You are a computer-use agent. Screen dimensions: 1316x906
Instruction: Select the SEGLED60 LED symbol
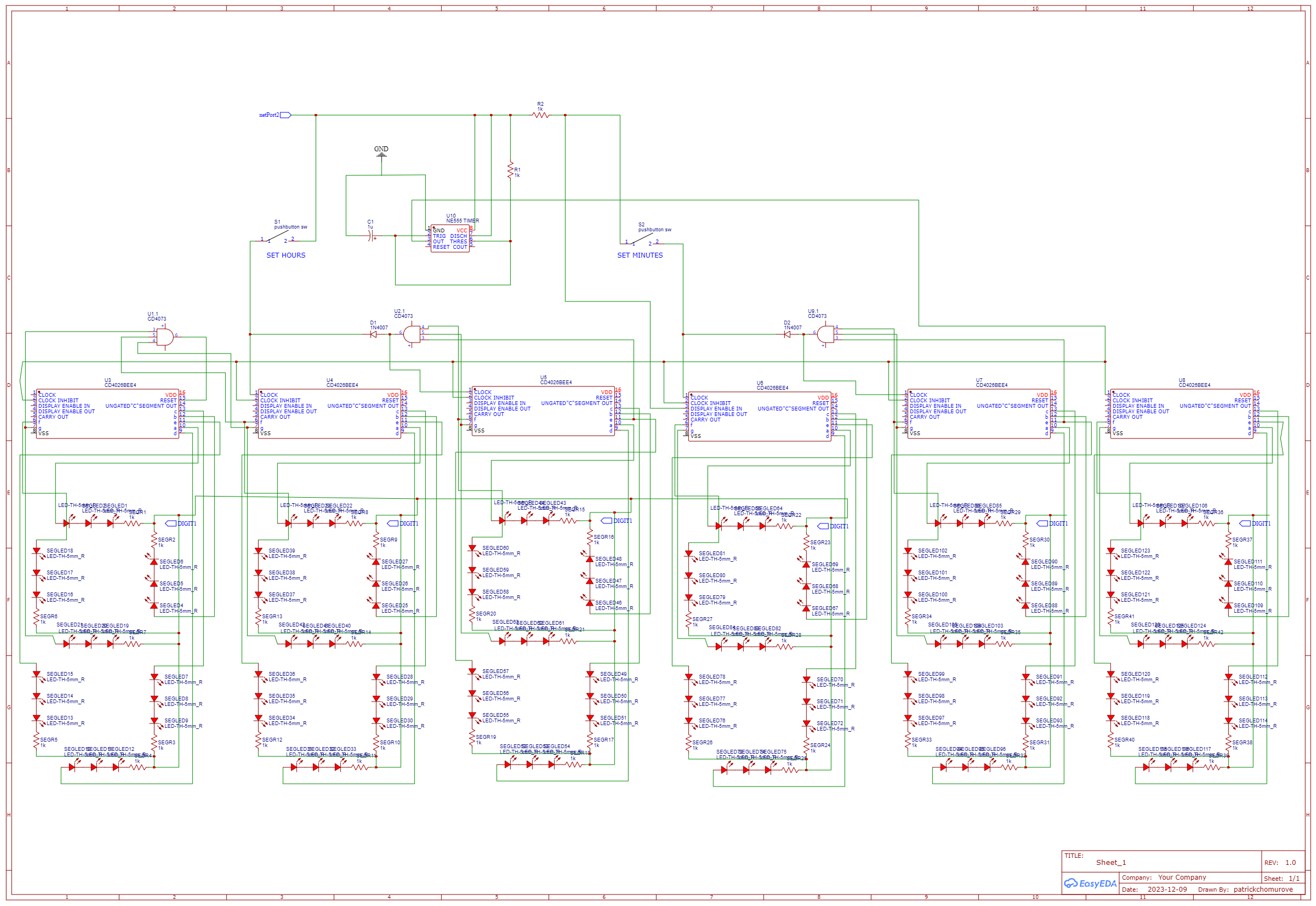click(472, 549)
